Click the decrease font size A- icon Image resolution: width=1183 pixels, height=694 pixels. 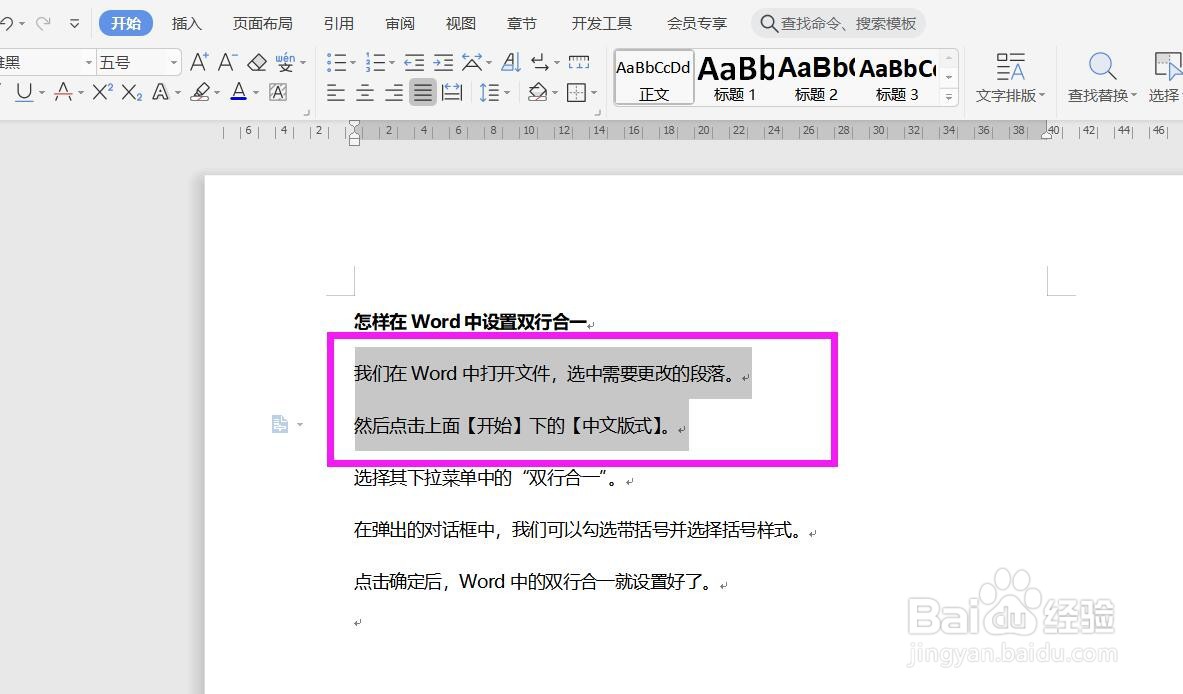227,62
